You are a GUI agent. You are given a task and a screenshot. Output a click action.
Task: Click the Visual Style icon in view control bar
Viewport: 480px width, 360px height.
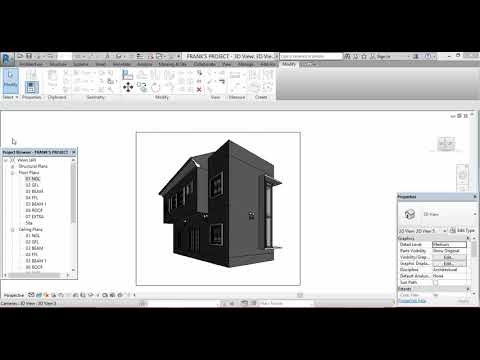(39, 295)
